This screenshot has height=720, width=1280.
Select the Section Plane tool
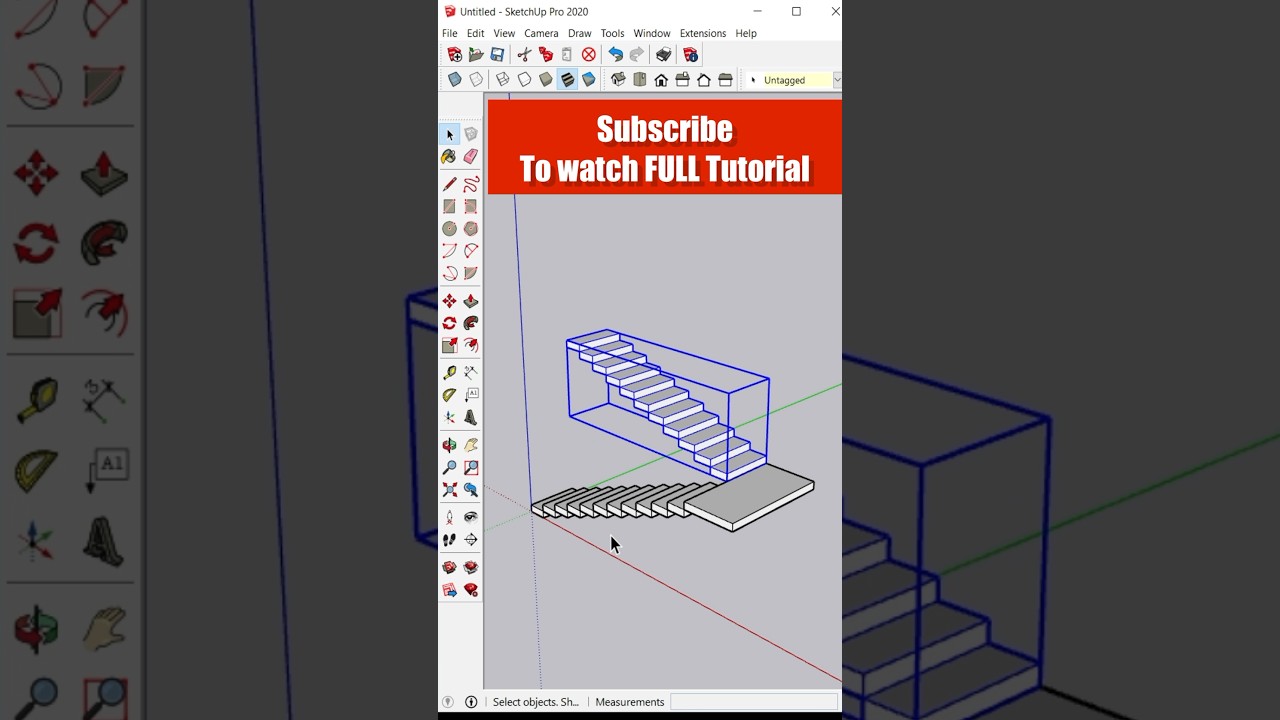tap(471, 540)
